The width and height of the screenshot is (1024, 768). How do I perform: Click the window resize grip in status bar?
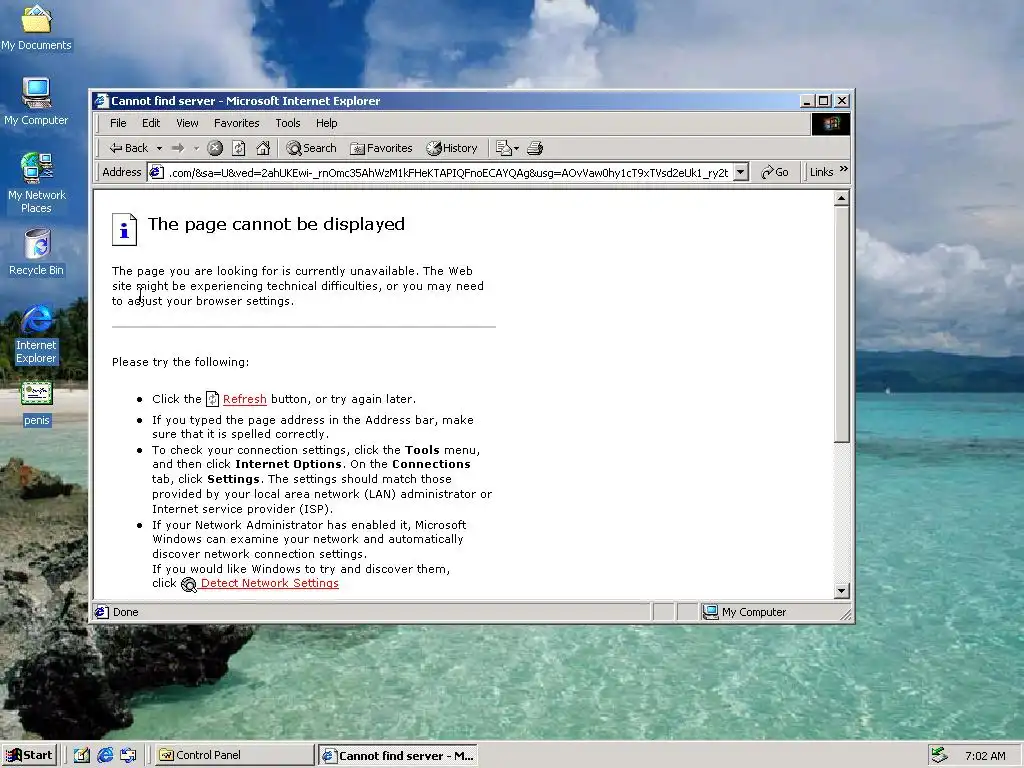click(x=846, y=614)
